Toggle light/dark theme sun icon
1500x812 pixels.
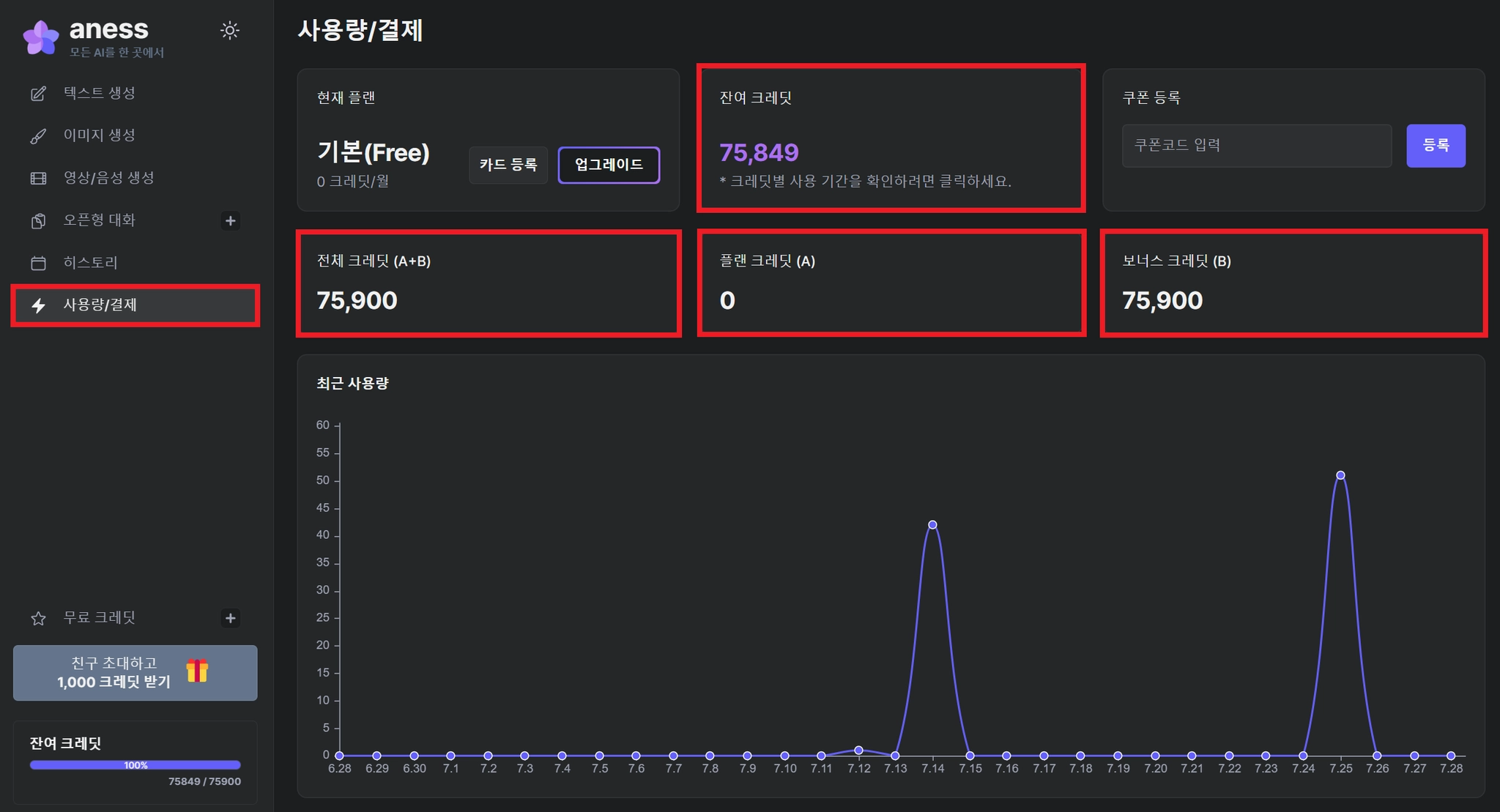coord(229,31)
